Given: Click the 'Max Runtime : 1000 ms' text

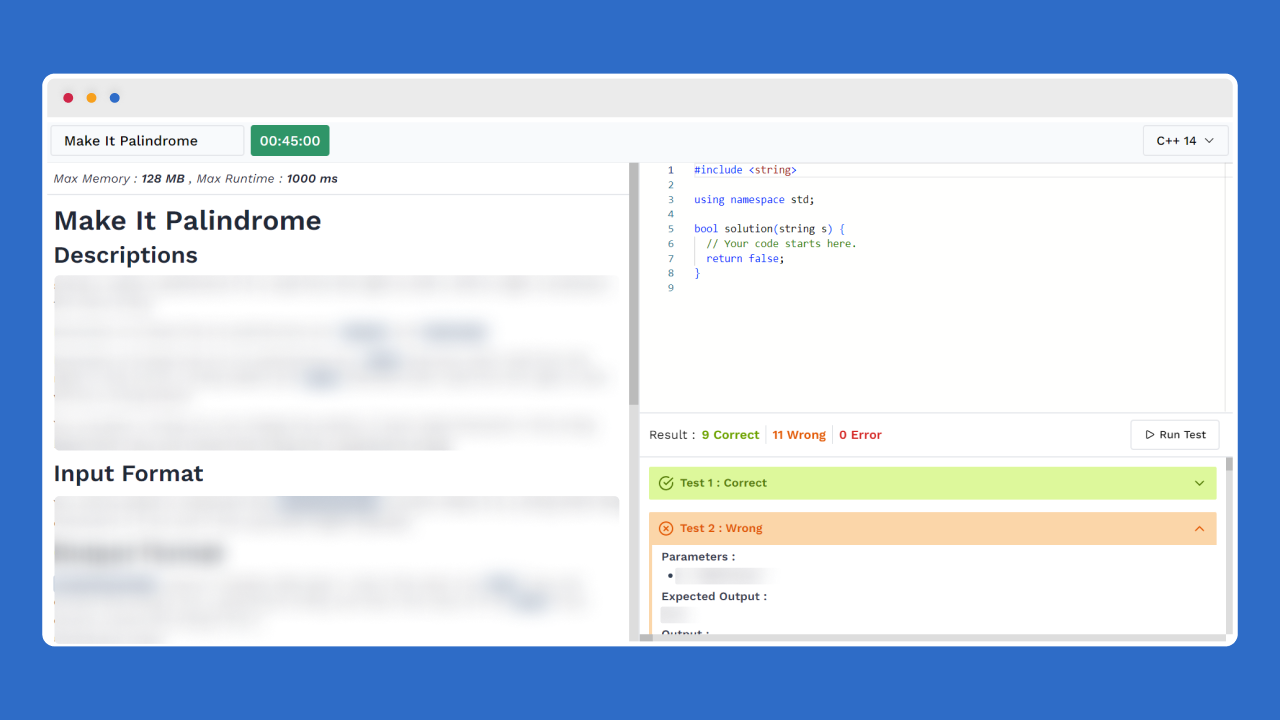Looking at the screenshot, I should [267, 179].
